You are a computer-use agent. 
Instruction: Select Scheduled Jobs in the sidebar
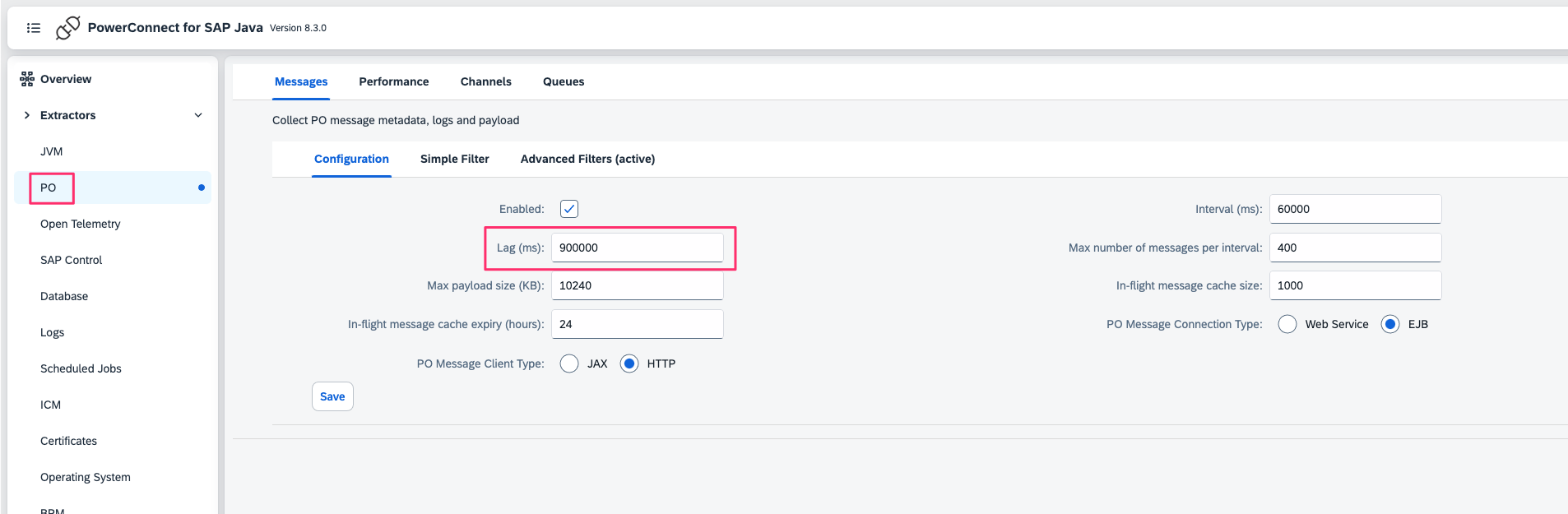point(81,368)
